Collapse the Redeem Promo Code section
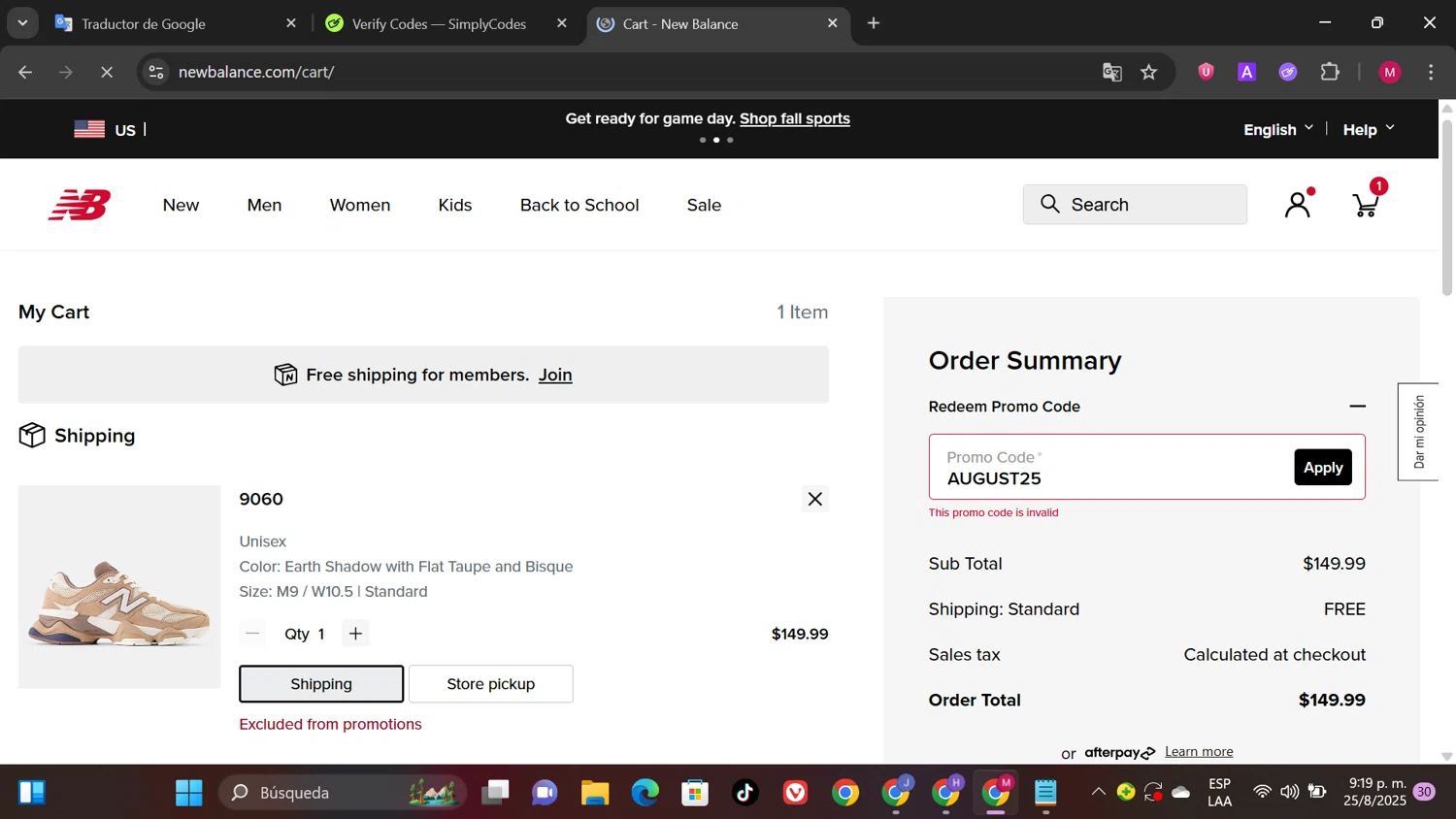The image size is (1456, 819). tap(1357, 407)
